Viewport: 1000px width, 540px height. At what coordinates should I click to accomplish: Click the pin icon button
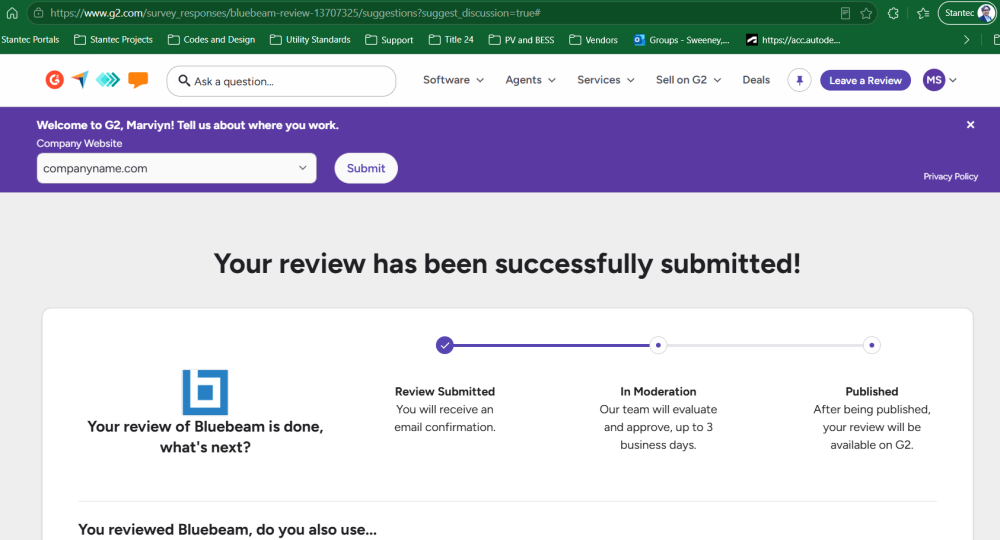point(799,80)
